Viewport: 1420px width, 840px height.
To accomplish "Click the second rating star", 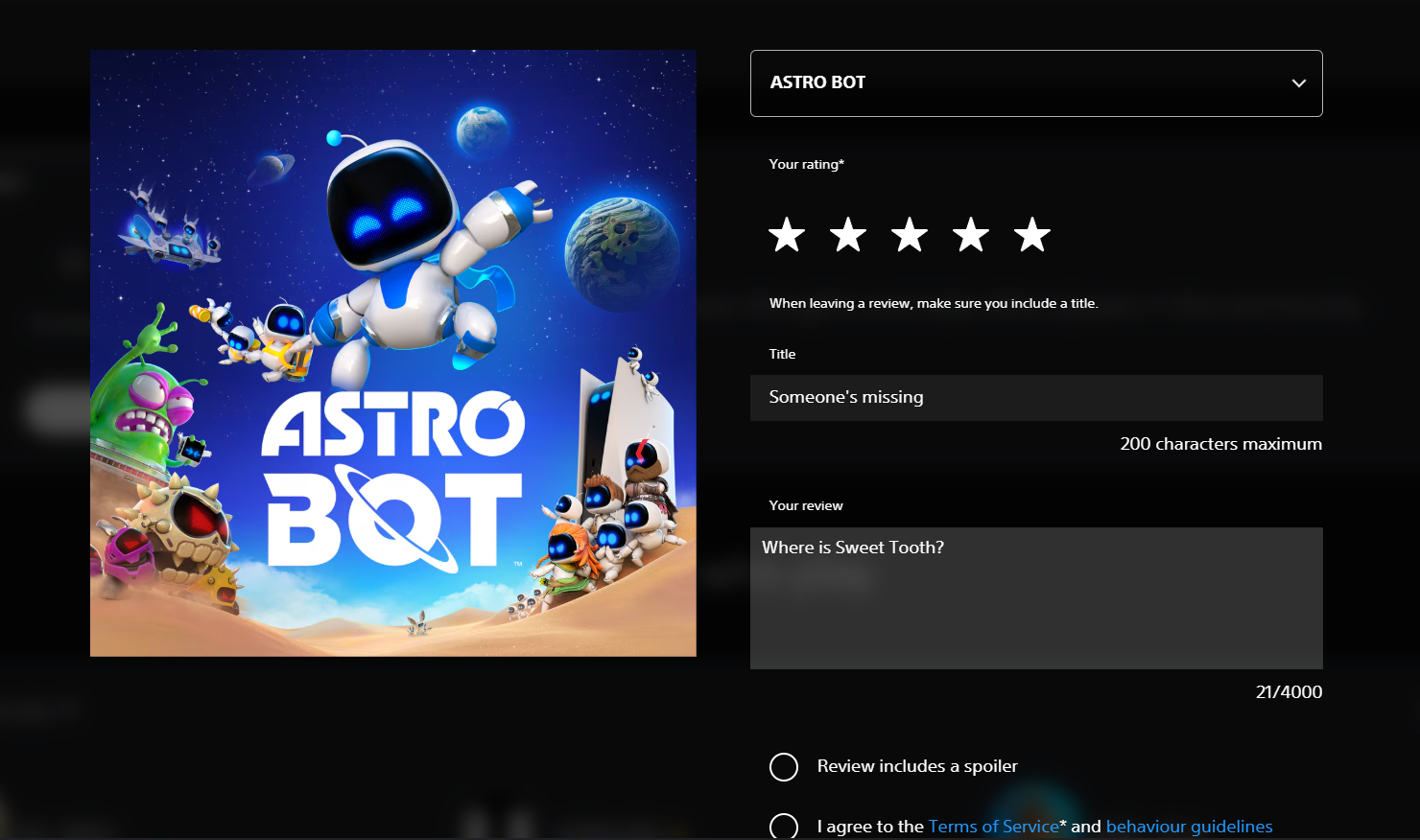I will tap(848, 235).
